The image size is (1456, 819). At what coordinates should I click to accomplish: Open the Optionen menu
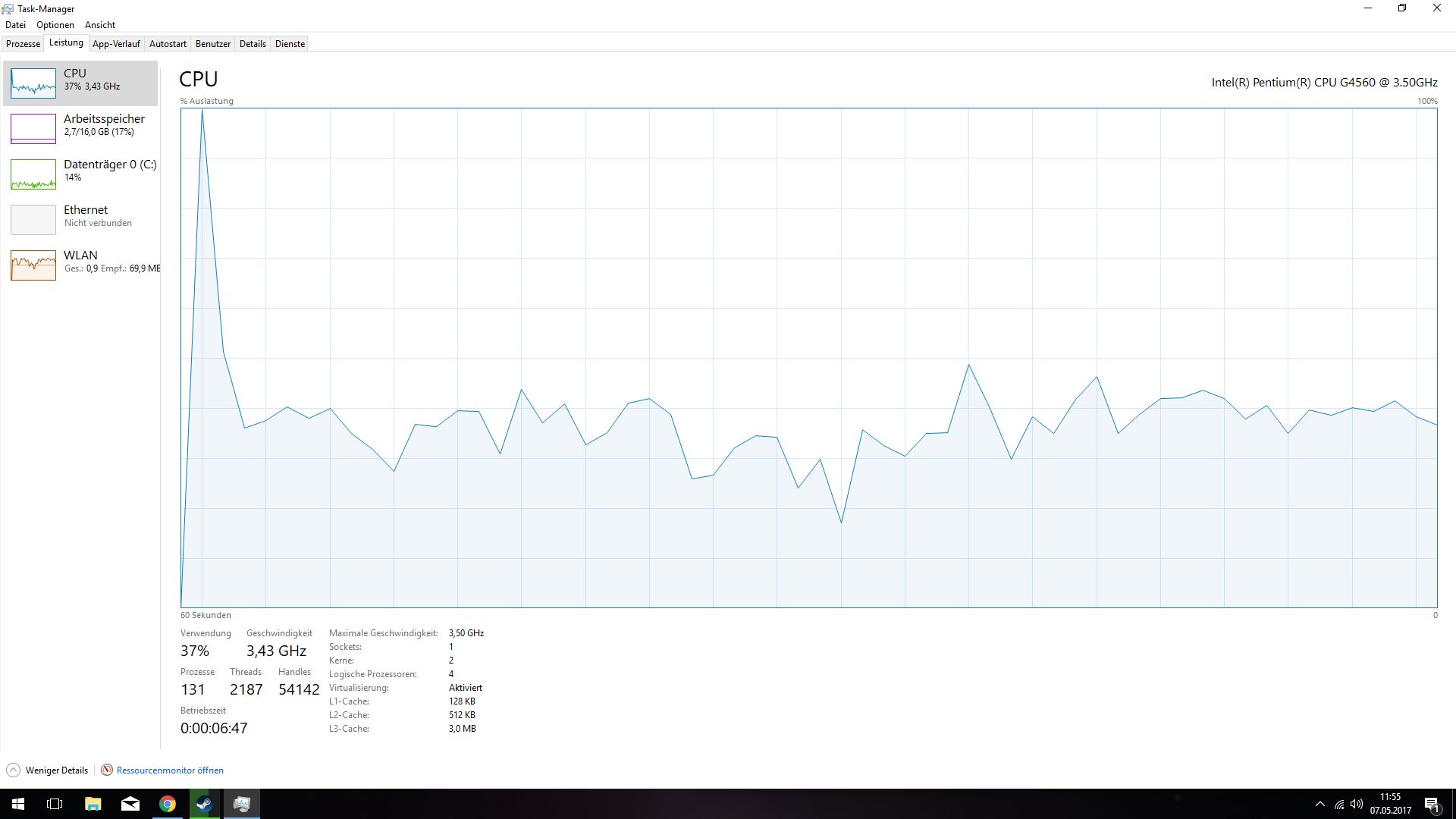[x=55, y=25]
